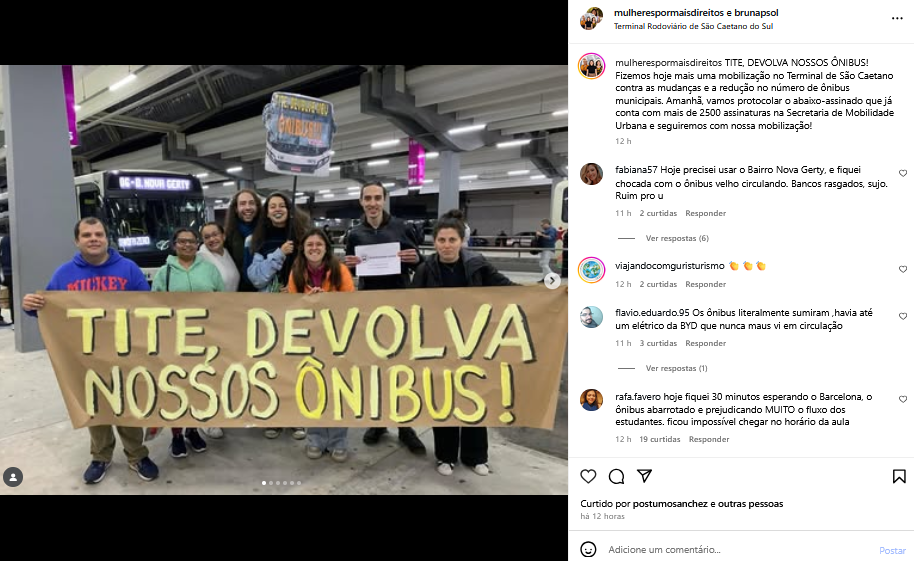This screenshot has height=561, width=914.
Task: Go to next photo with arrow
Action: [551, 280]
